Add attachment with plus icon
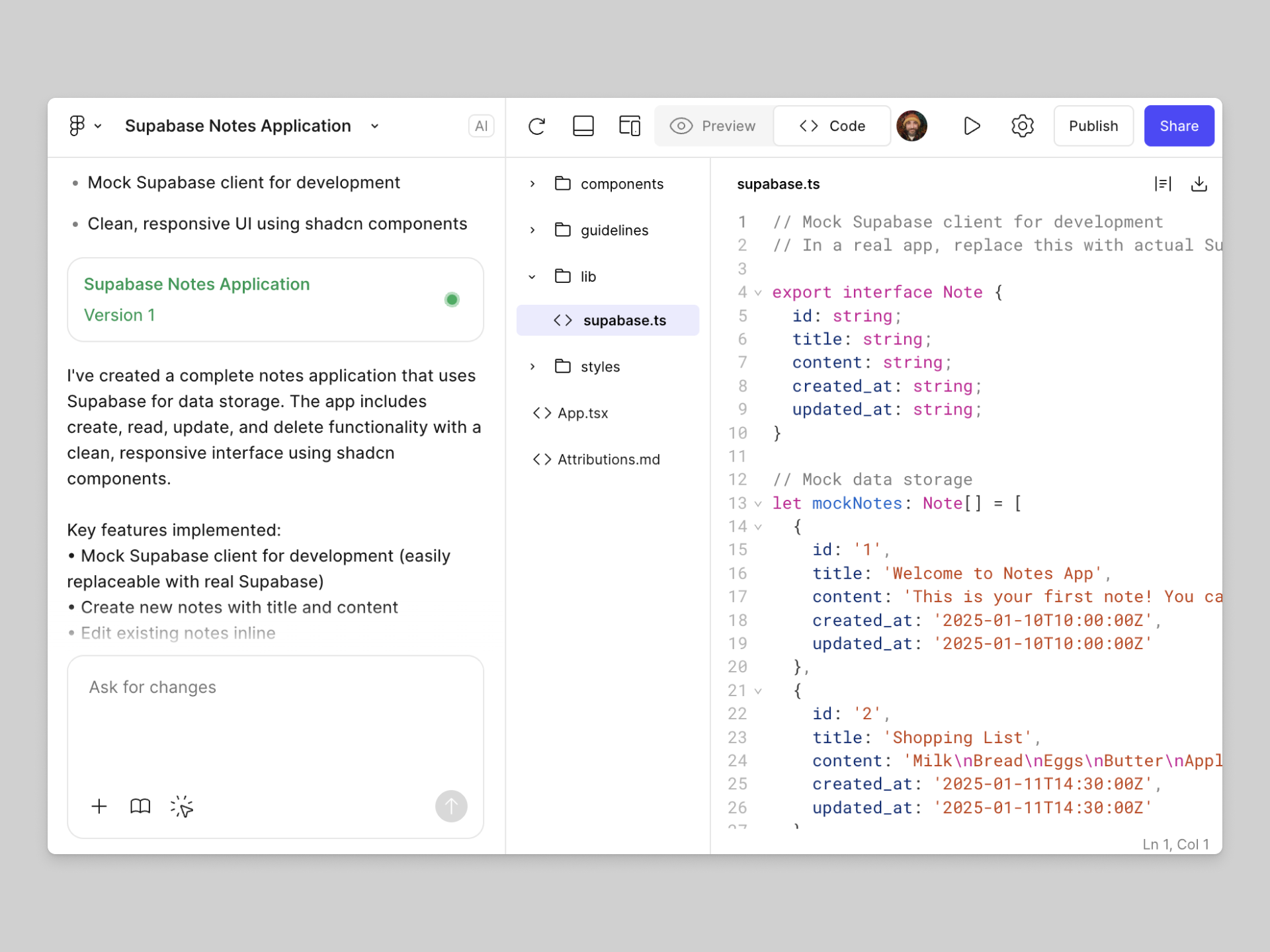The width and height of the screenshot is (1270, 952). (x=99, y=807)
